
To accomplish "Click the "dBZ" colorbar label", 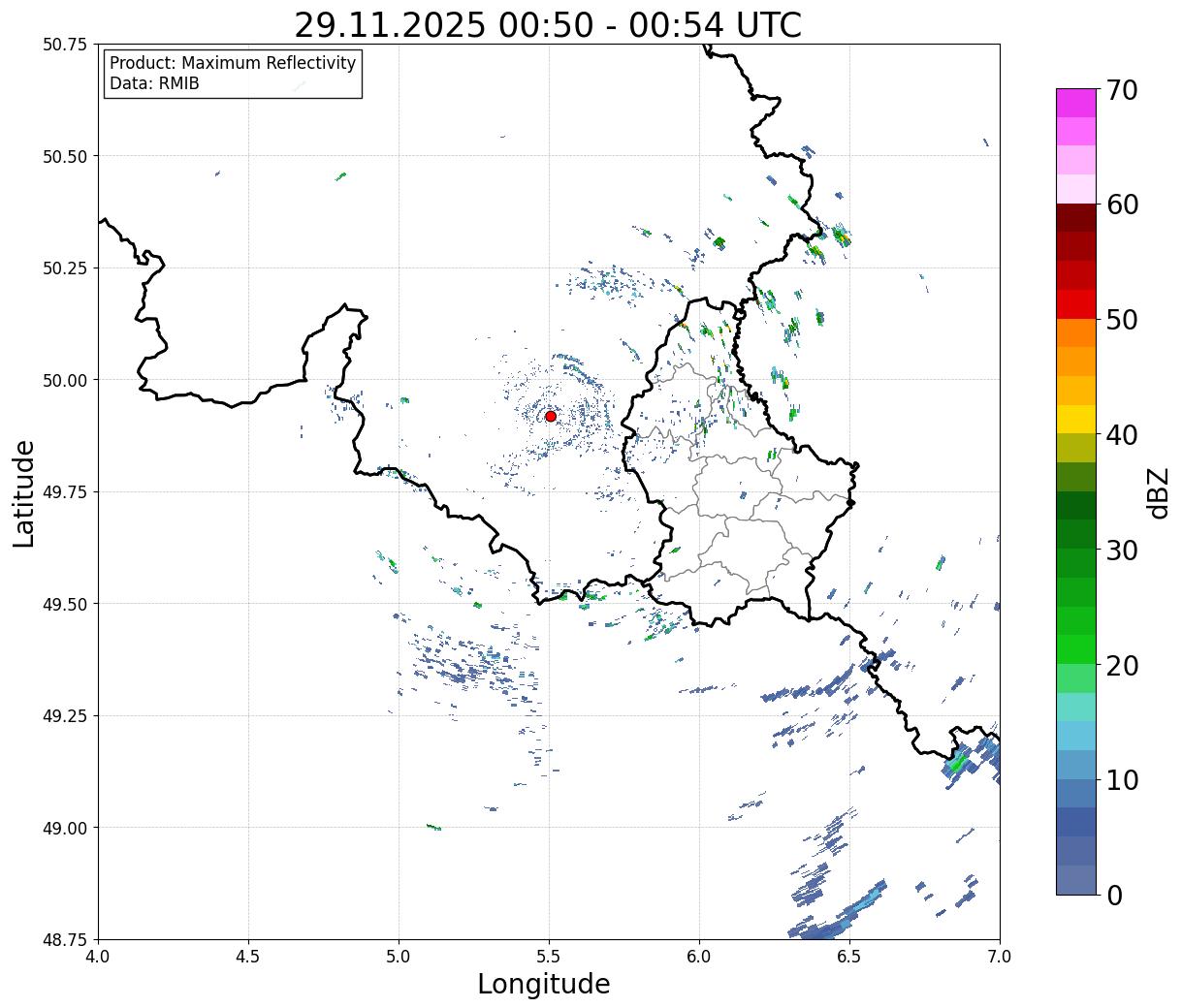I will (1159, 491).
